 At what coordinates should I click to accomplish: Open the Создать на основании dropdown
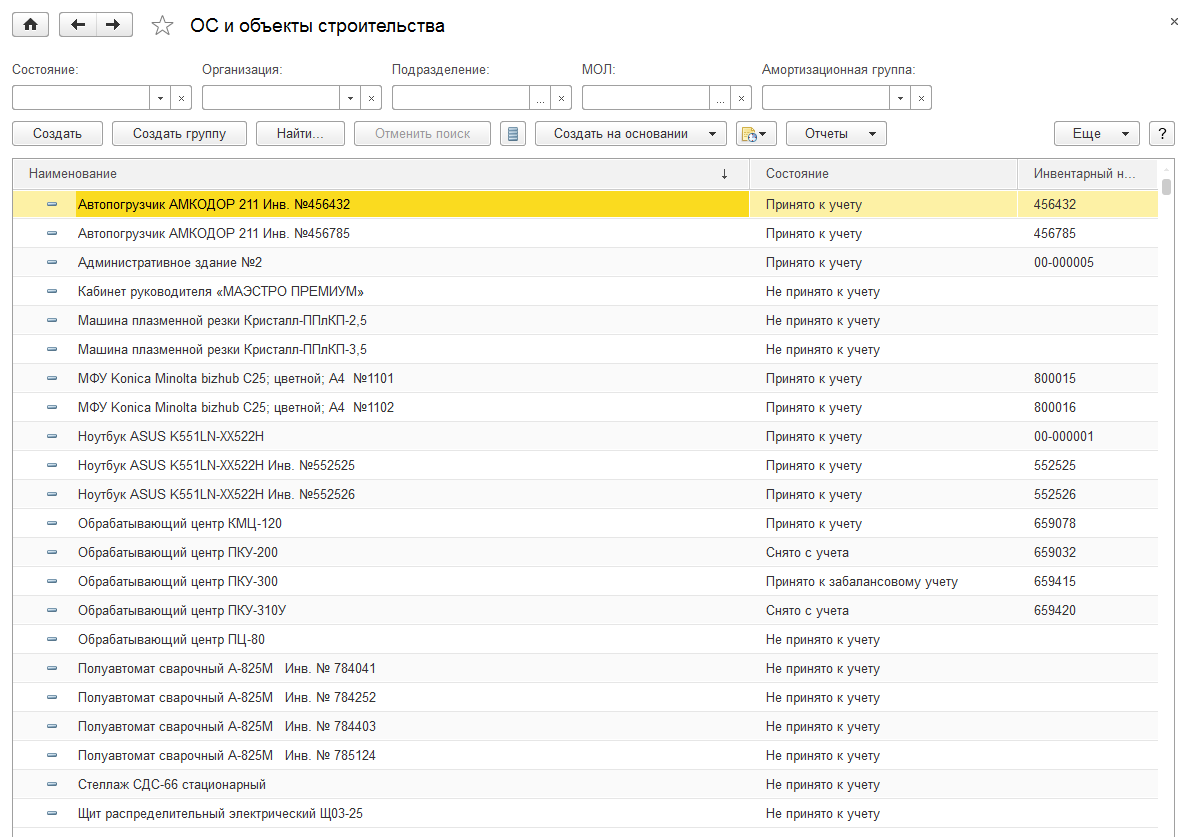[630, 134]
